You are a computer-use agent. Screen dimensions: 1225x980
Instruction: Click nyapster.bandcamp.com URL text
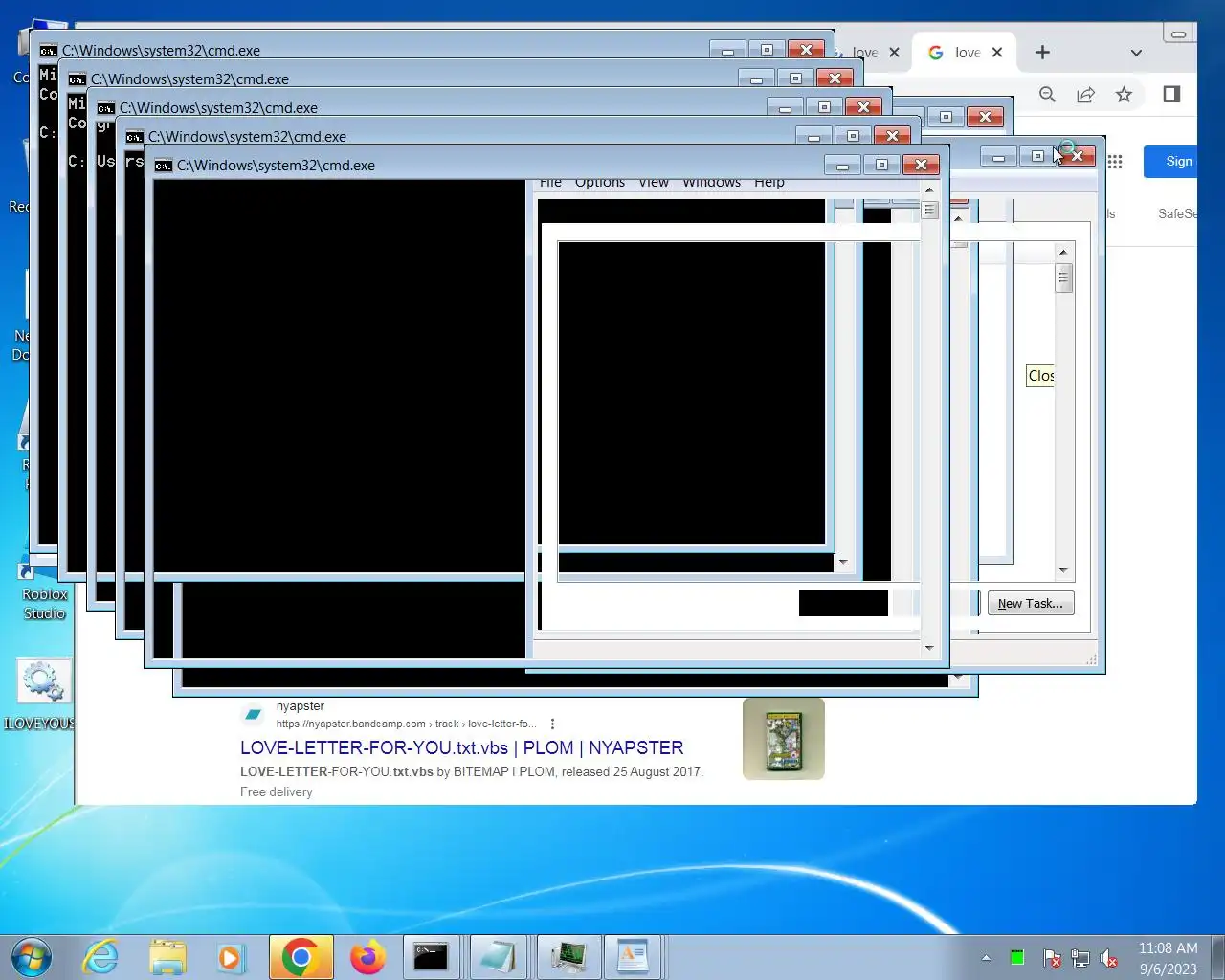point(407,724)
